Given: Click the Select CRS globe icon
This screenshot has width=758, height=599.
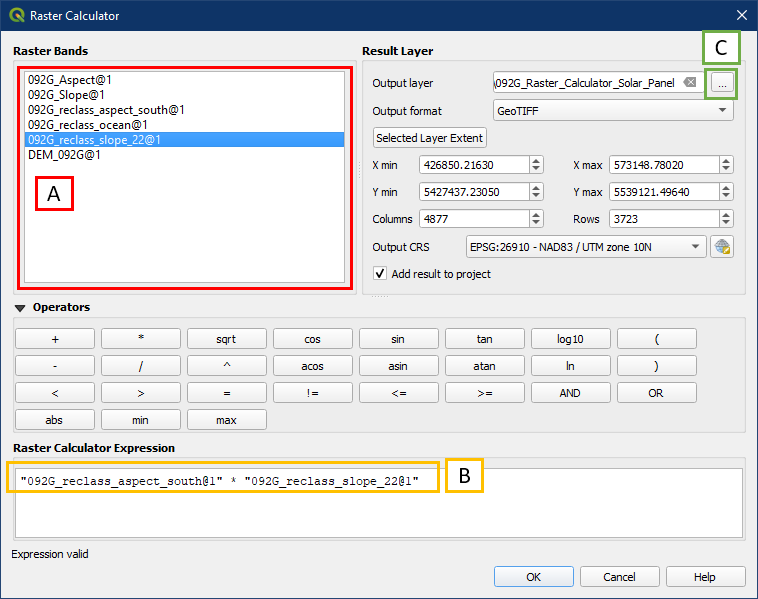Looking at the screenshot, I should point(721,247).
